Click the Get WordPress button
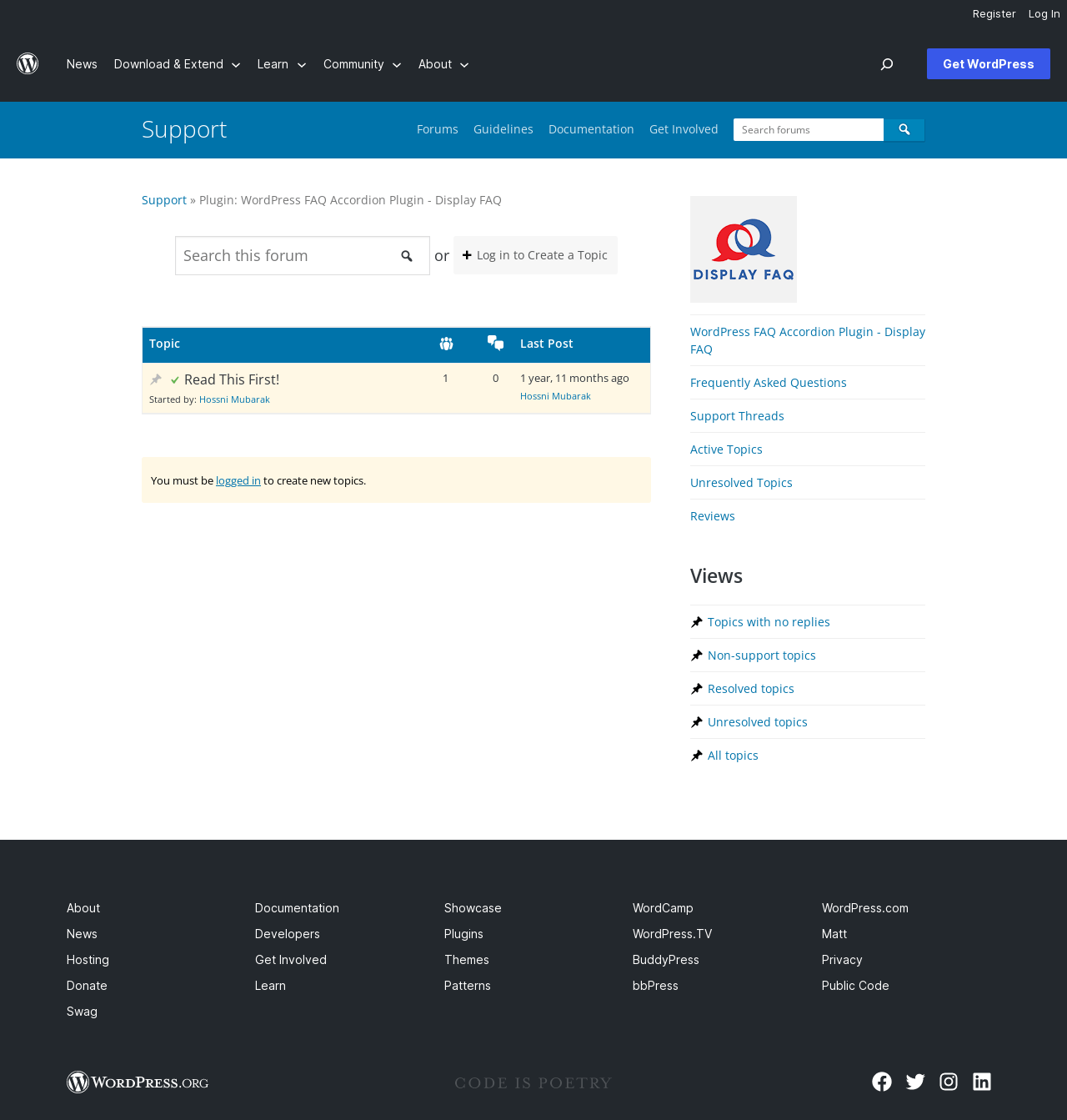The height and width of the screenshot is (1120, 1067). tap(989, 64)
